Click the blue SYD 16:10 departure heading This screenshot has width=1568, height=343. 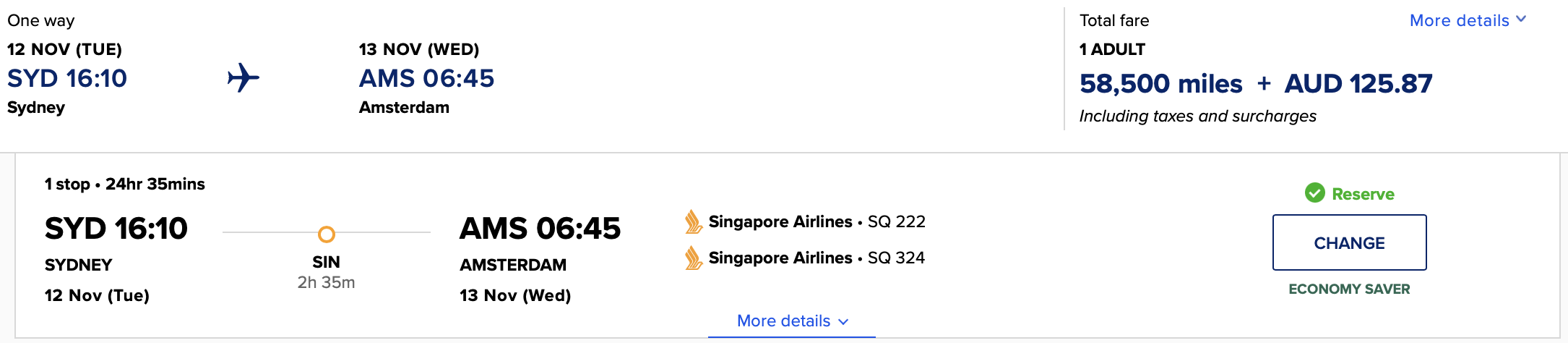pos(67,78)
